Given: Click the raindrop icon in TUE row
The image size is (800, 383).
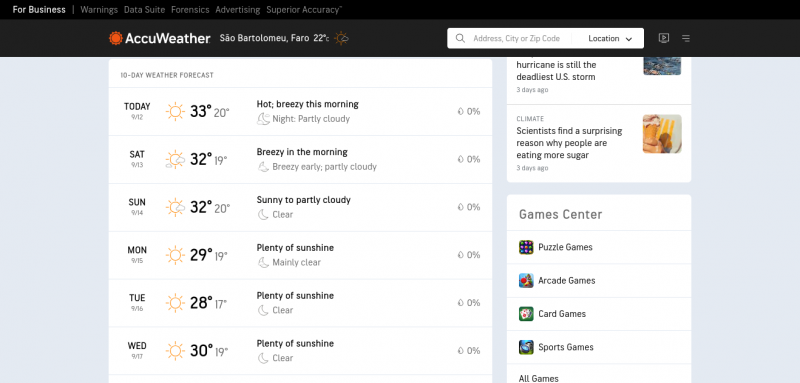Looking at the screenshot, I should coord(460,303).
